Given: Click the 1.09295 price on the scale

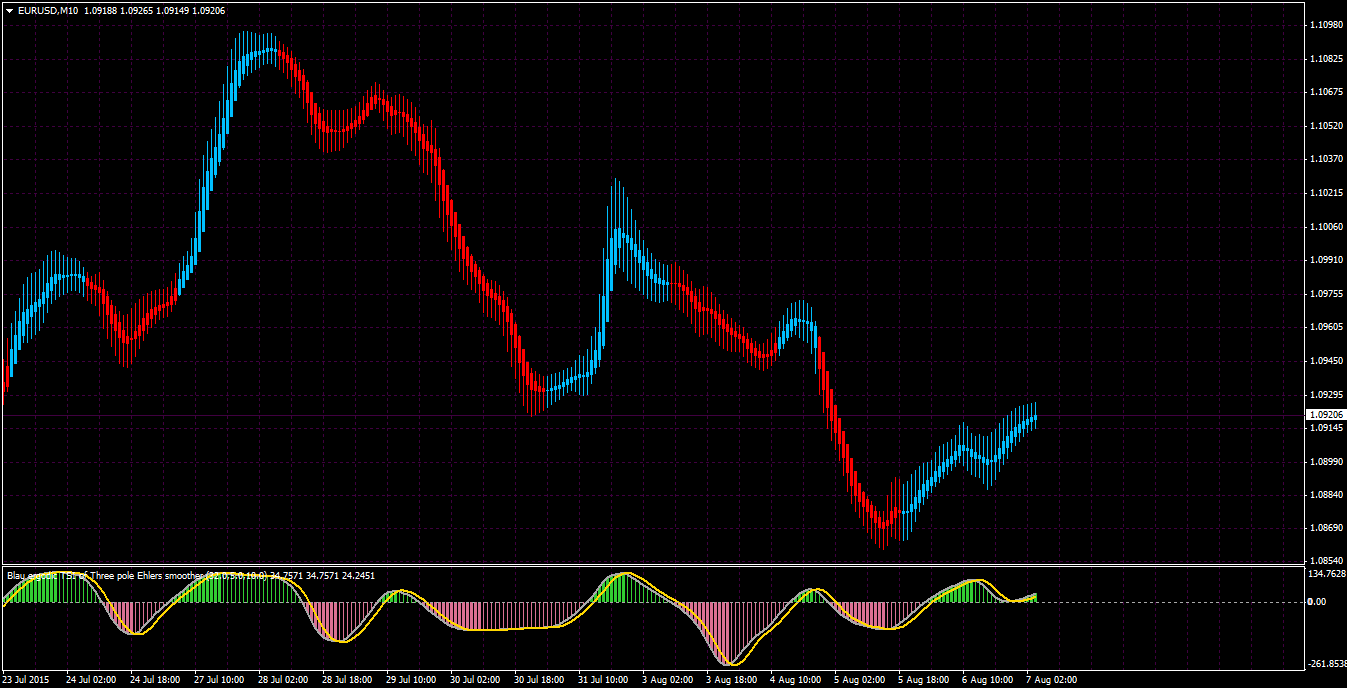Looking at the screenshot, I should 1326,395.
